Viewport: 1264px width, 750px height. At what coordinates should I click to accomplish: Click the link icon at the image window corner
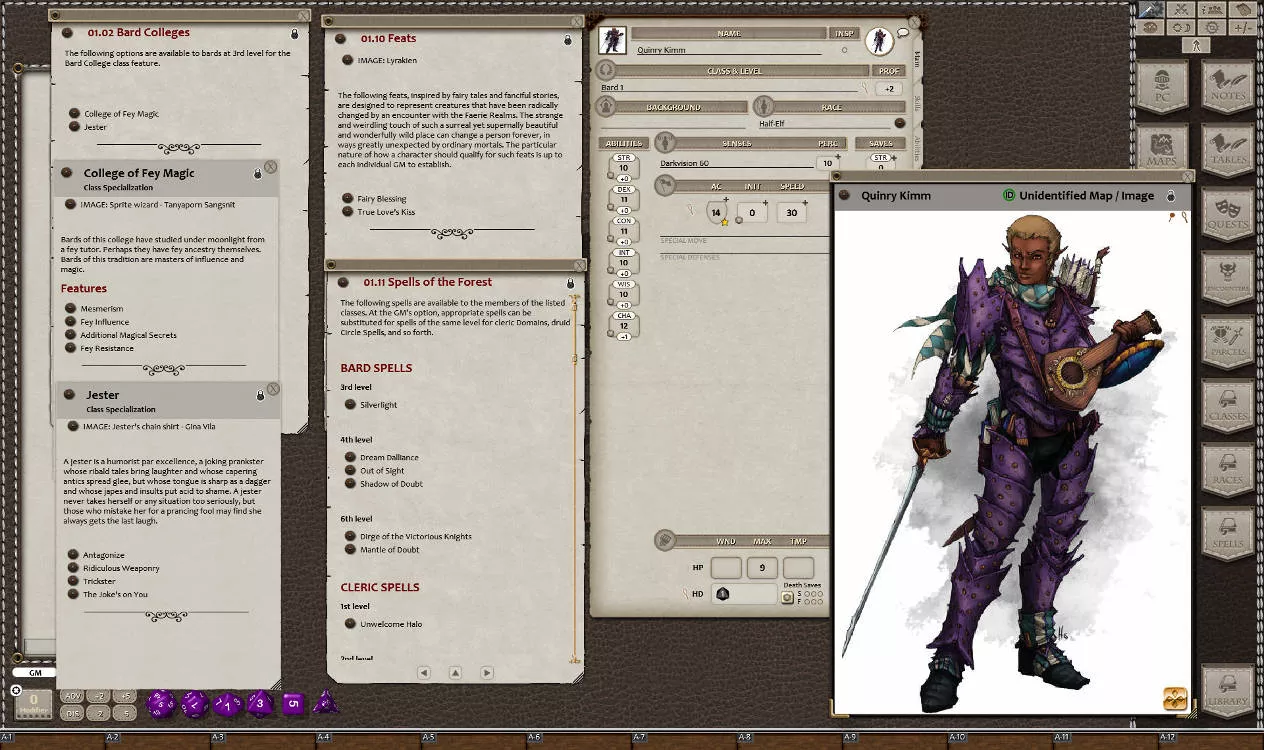(x=1175, y=698)
